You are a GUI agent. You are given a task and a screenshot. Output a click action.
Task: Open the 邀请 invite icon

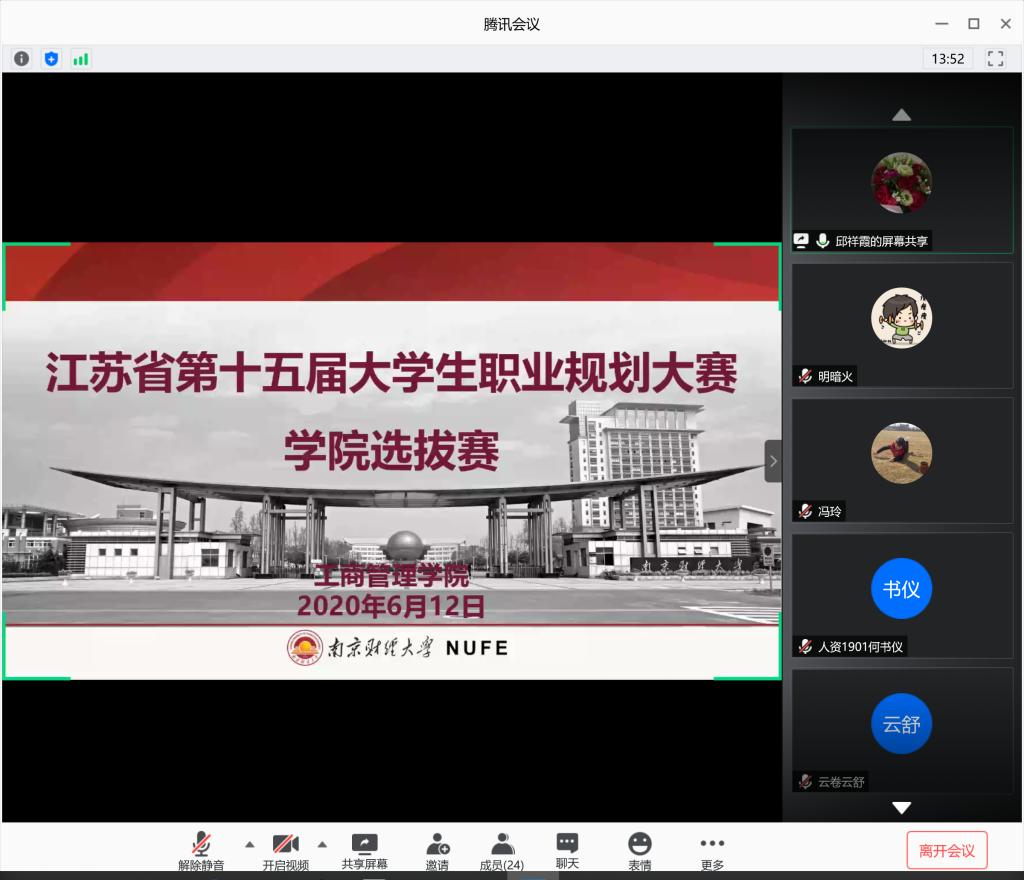point(437,850)
